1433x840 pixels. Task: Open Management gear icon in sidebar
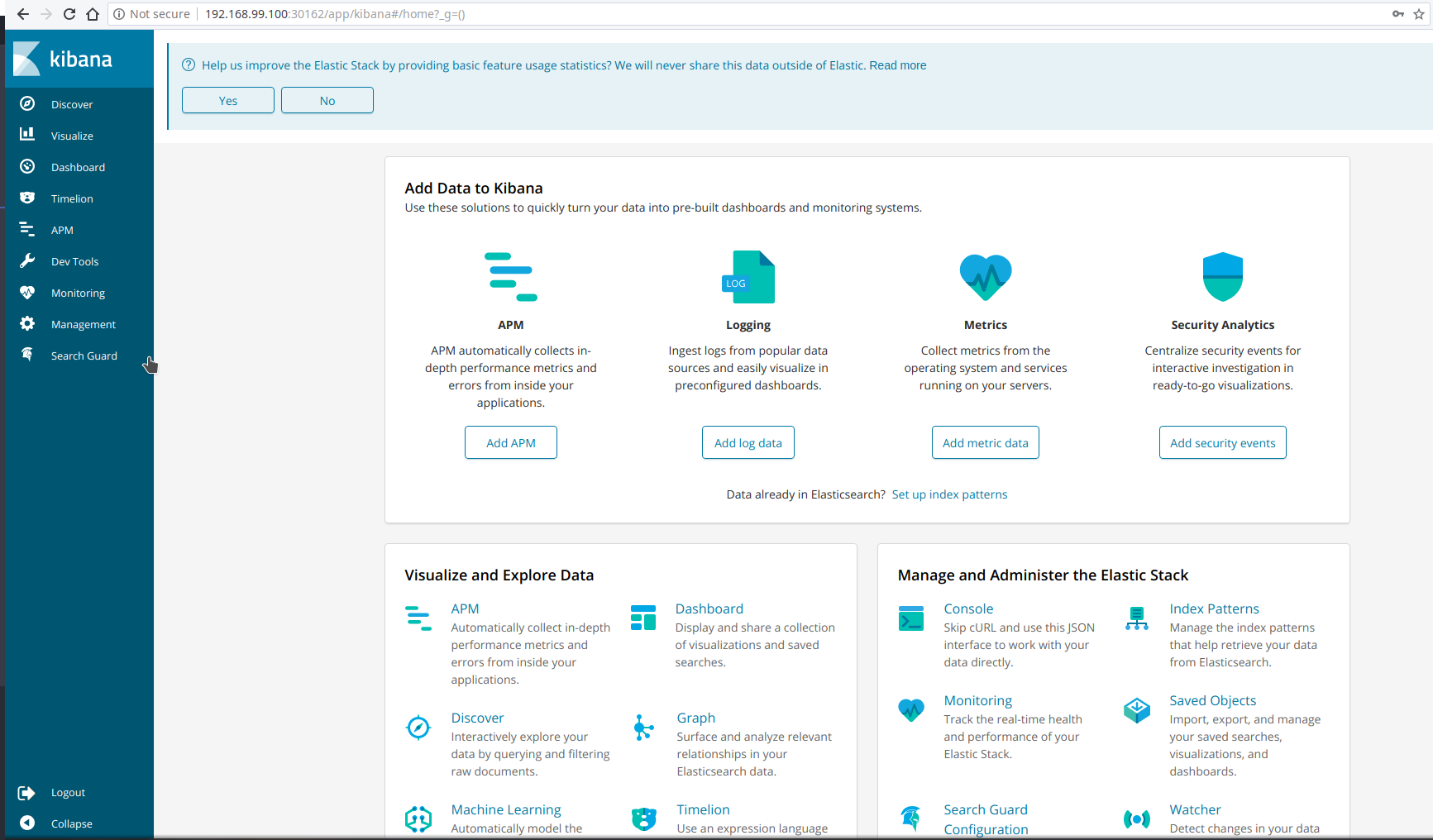pos(27,324)
